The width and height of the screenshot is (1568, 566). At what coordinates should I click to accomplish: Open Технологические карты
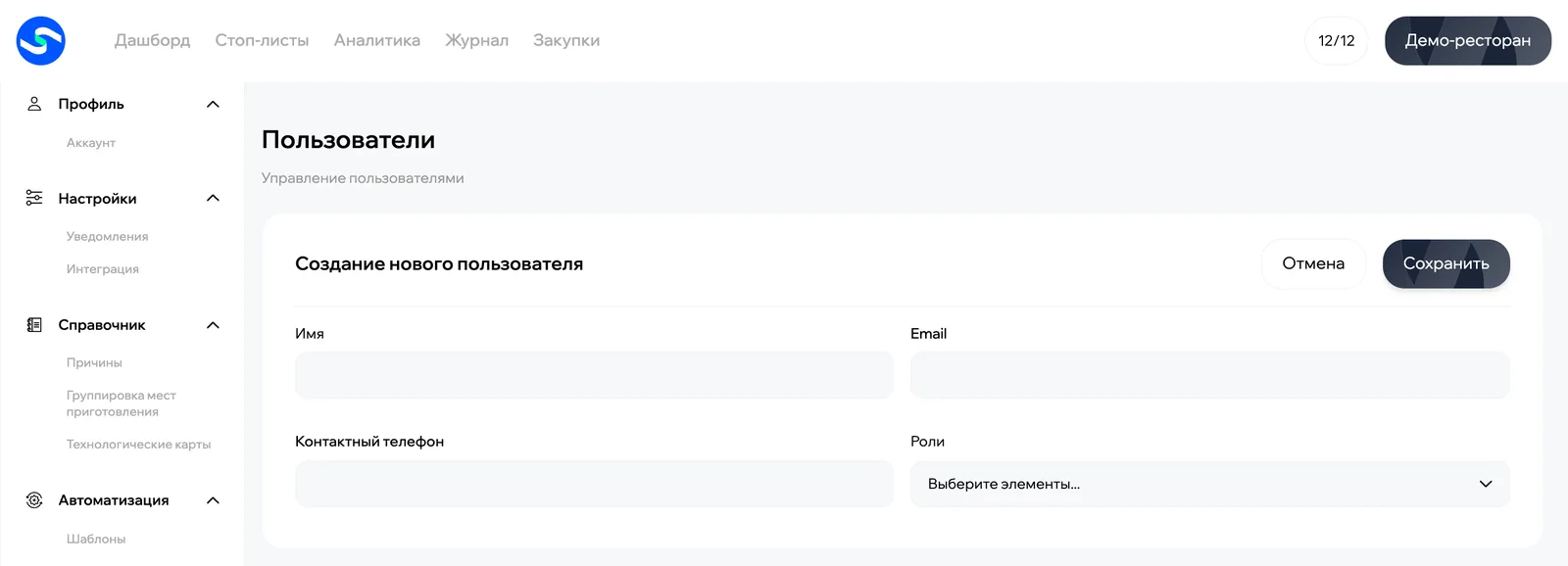[x=139, y=445]
